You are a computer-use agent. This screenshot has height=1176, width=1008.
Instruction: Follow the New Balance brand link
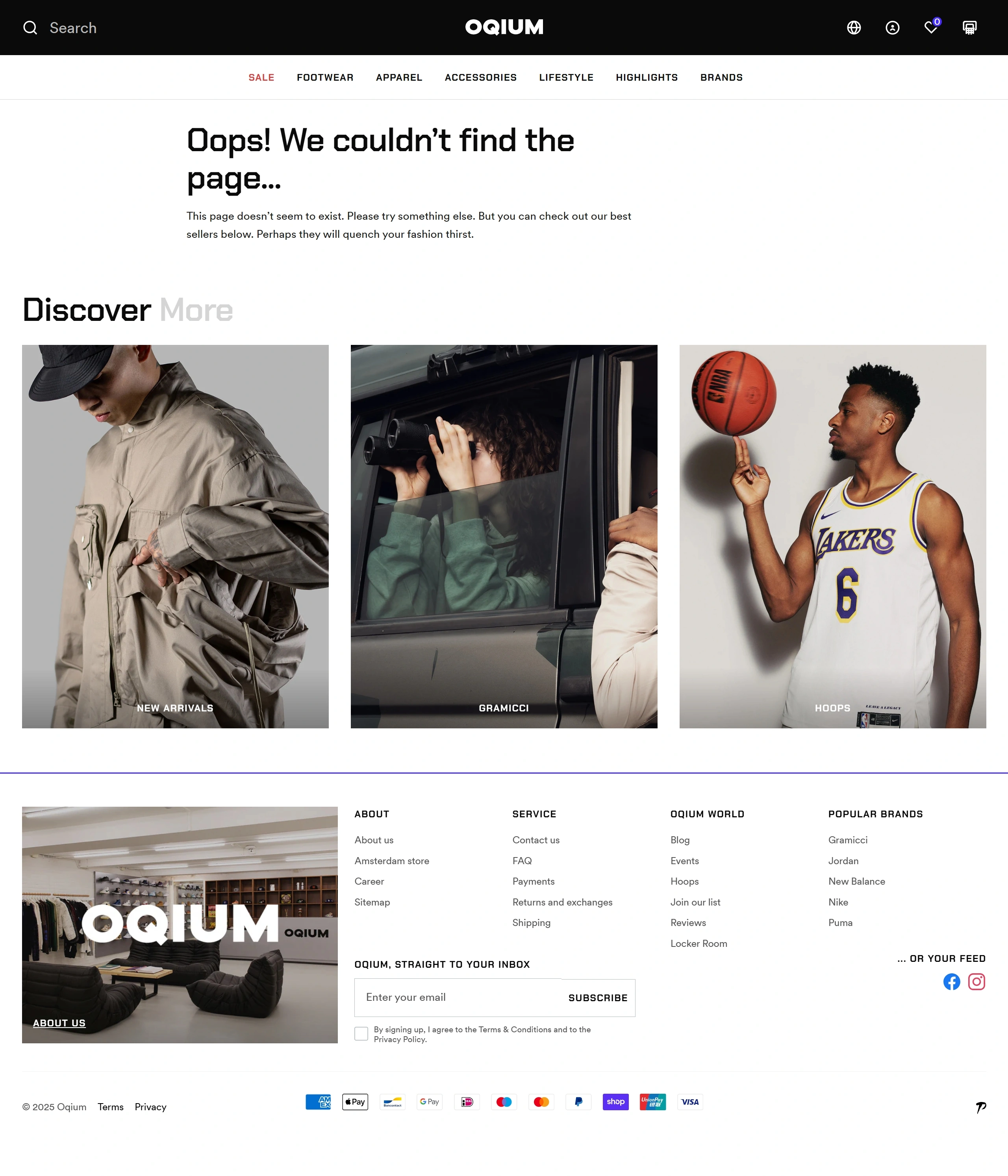[x=856, y=881]
